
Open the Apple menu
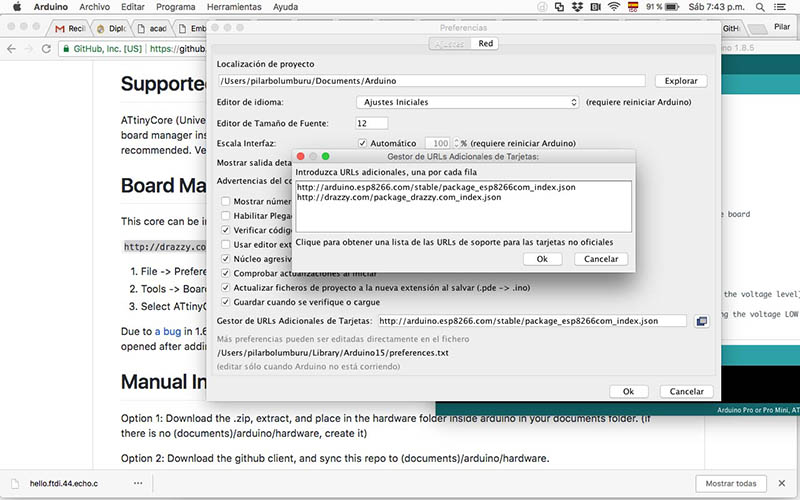pos(17,7)
